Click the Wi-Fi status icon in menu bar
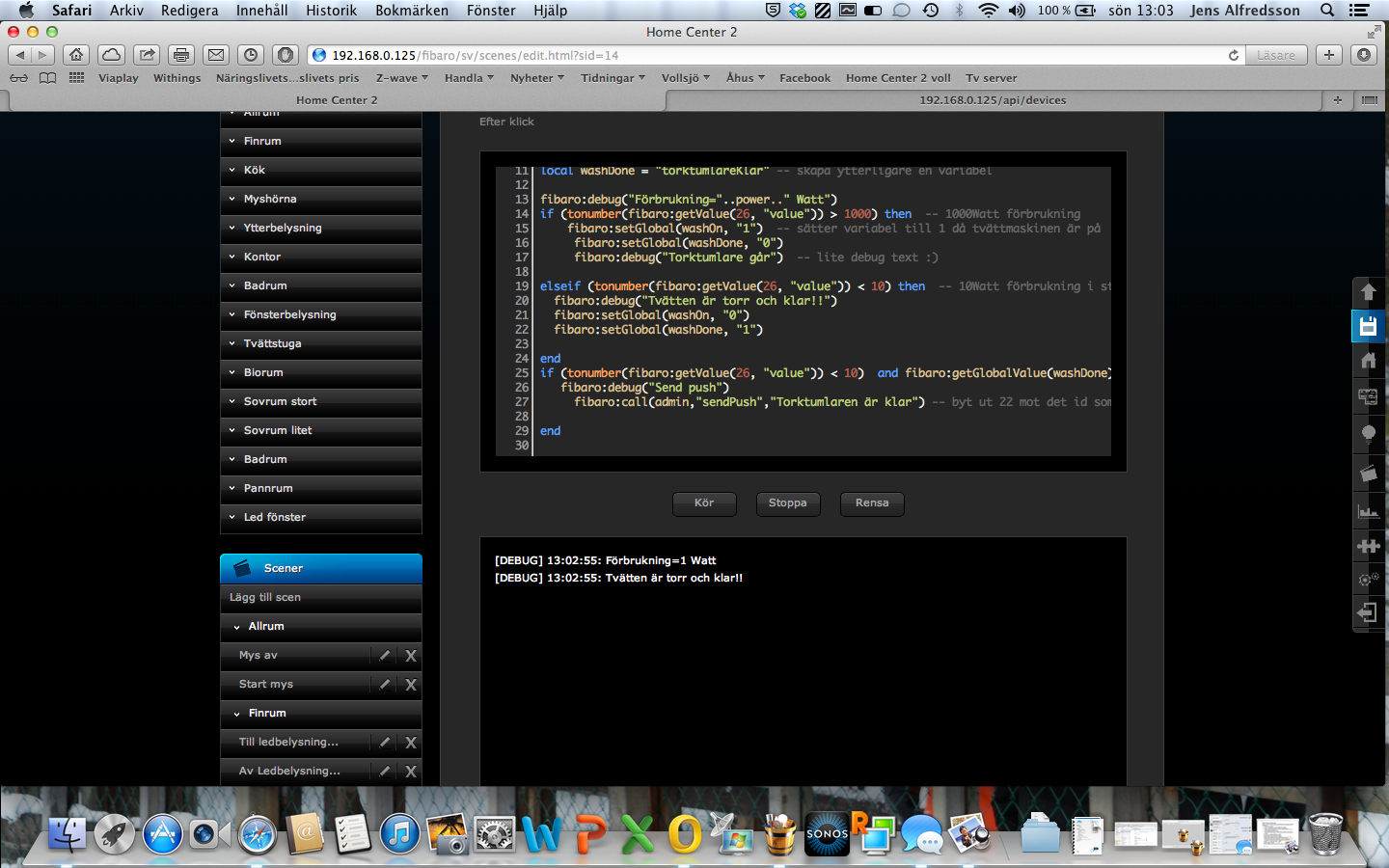1389x868 pixels. 988,11
